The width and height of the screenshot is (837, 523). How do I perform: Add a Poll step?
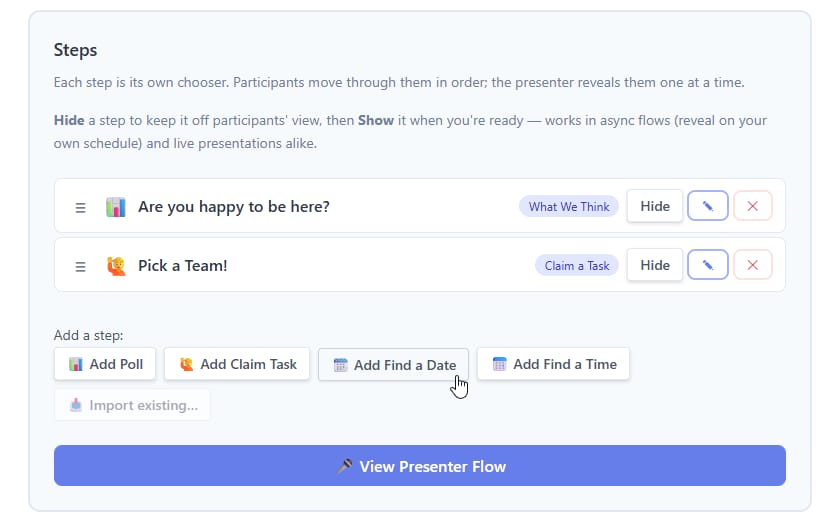click(105, 364)
